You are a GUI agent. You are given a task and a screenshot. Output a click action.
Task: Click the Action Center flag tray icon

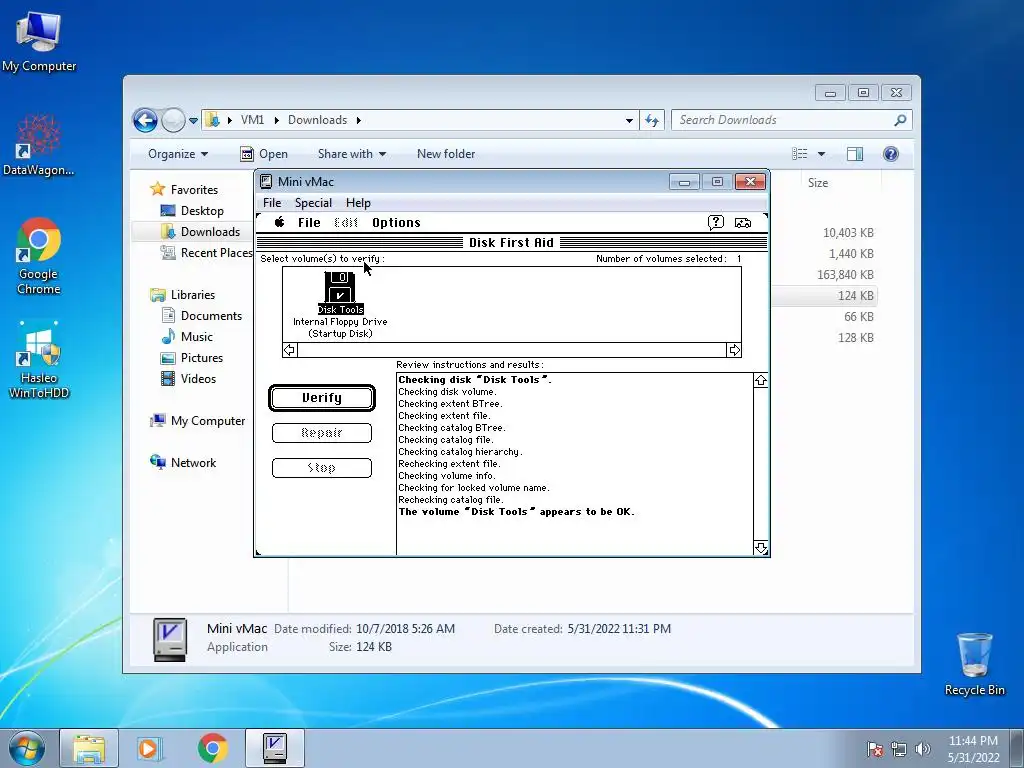coord(874,749)
